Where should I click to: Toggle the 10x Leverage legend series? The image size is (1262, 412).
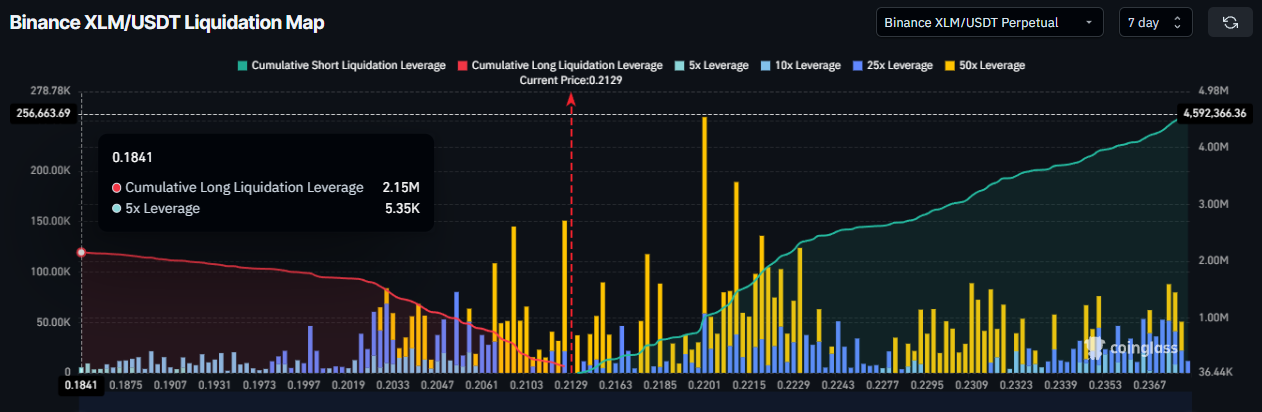pyautogui.click(x=799, y=65)
